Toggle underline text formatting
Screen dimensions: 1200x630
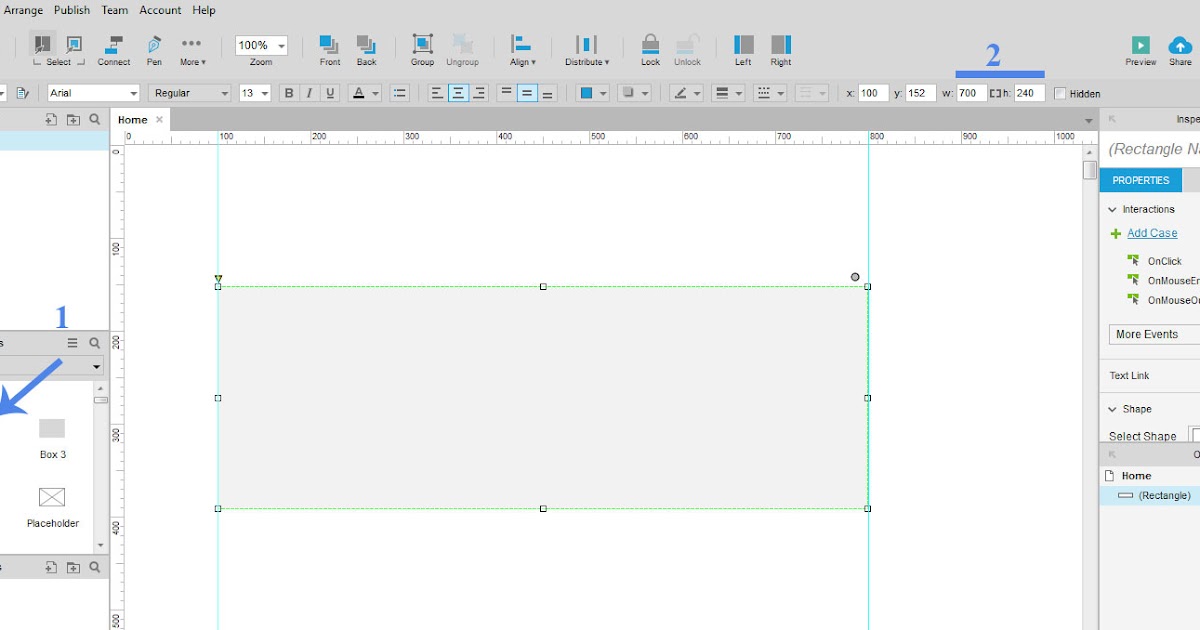[x=330, y=93]
